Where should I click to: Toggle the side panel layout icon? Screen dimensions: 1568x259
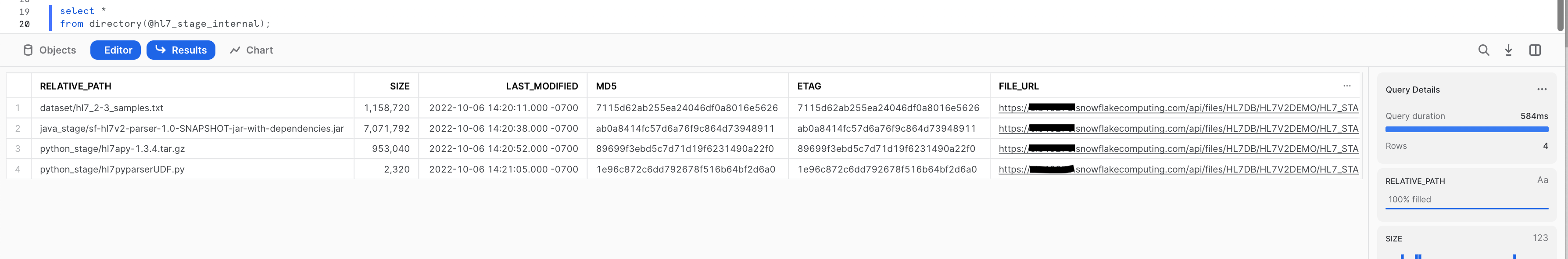point(1535,50)
